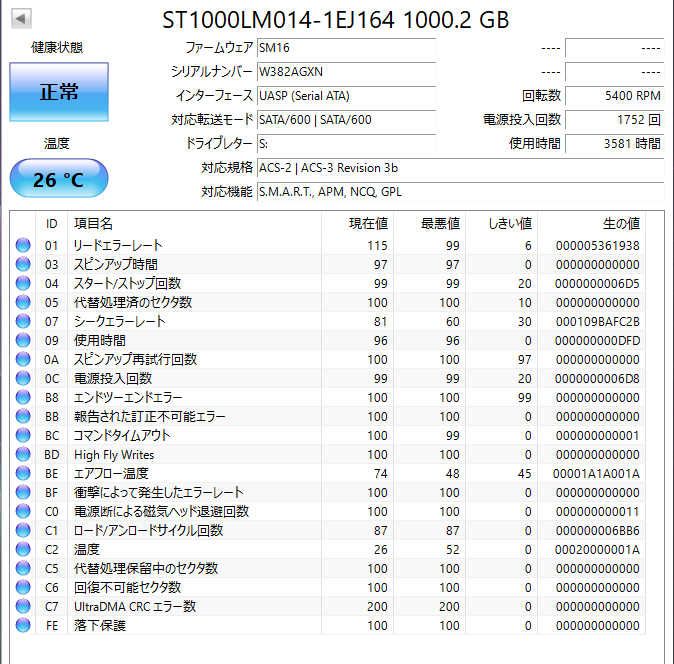The height and width of the screenshot is (664, 674).
Task: Click current value 200 in UltraDMA CRC row
Action: click(377, 607)
